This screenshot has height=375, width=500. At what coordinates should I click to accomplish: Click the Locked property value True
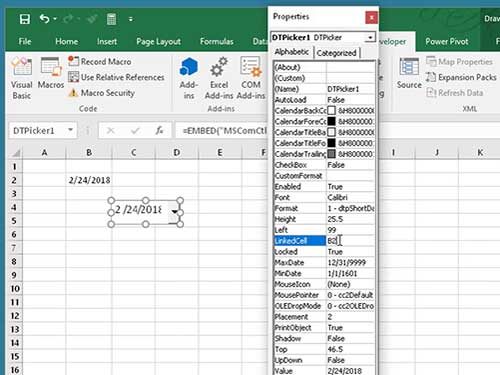[x=350, y=251]
